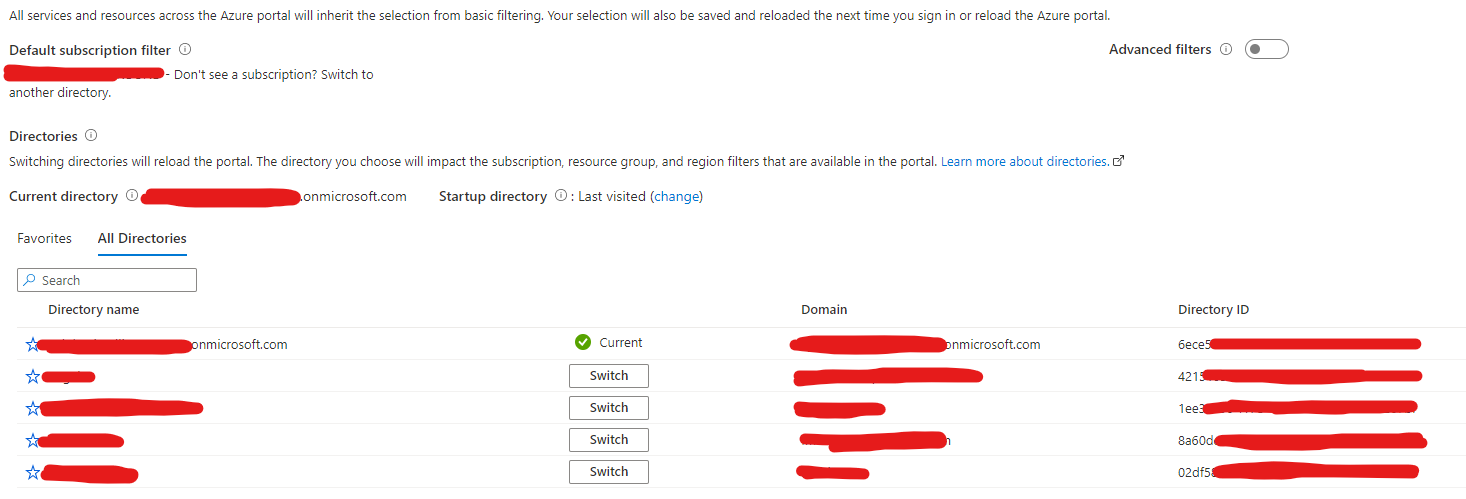Screen dimensions: 1466x499
Task: Open info icon beside Advanced filters
Action: click(1226, 49)
